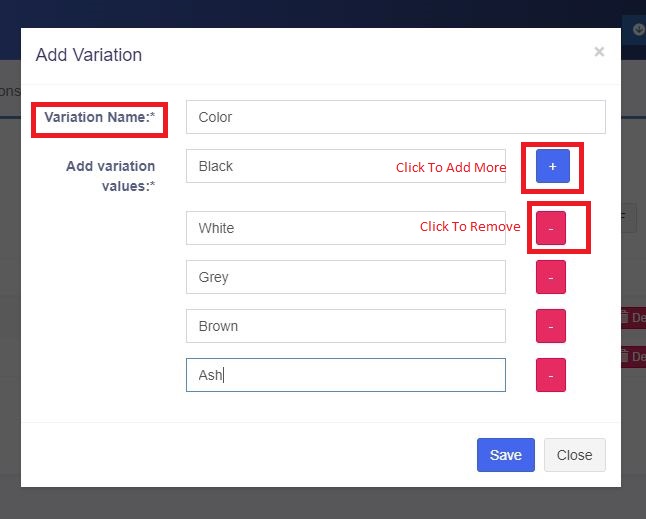Click the lower partially hidden Delete button
The width and height of the screenshot is (646, 519).
(634, 356)
